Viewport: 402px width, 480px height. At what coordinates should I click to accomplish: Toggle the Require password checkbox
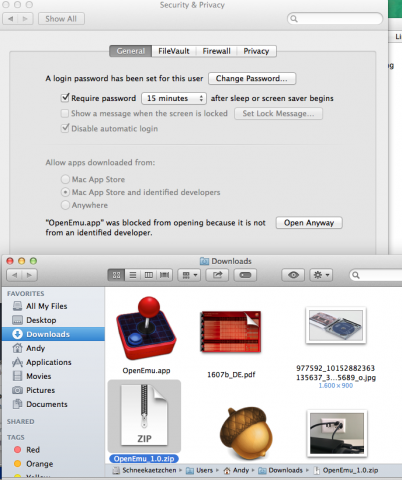pyautogui.click(x=65, y=98)
